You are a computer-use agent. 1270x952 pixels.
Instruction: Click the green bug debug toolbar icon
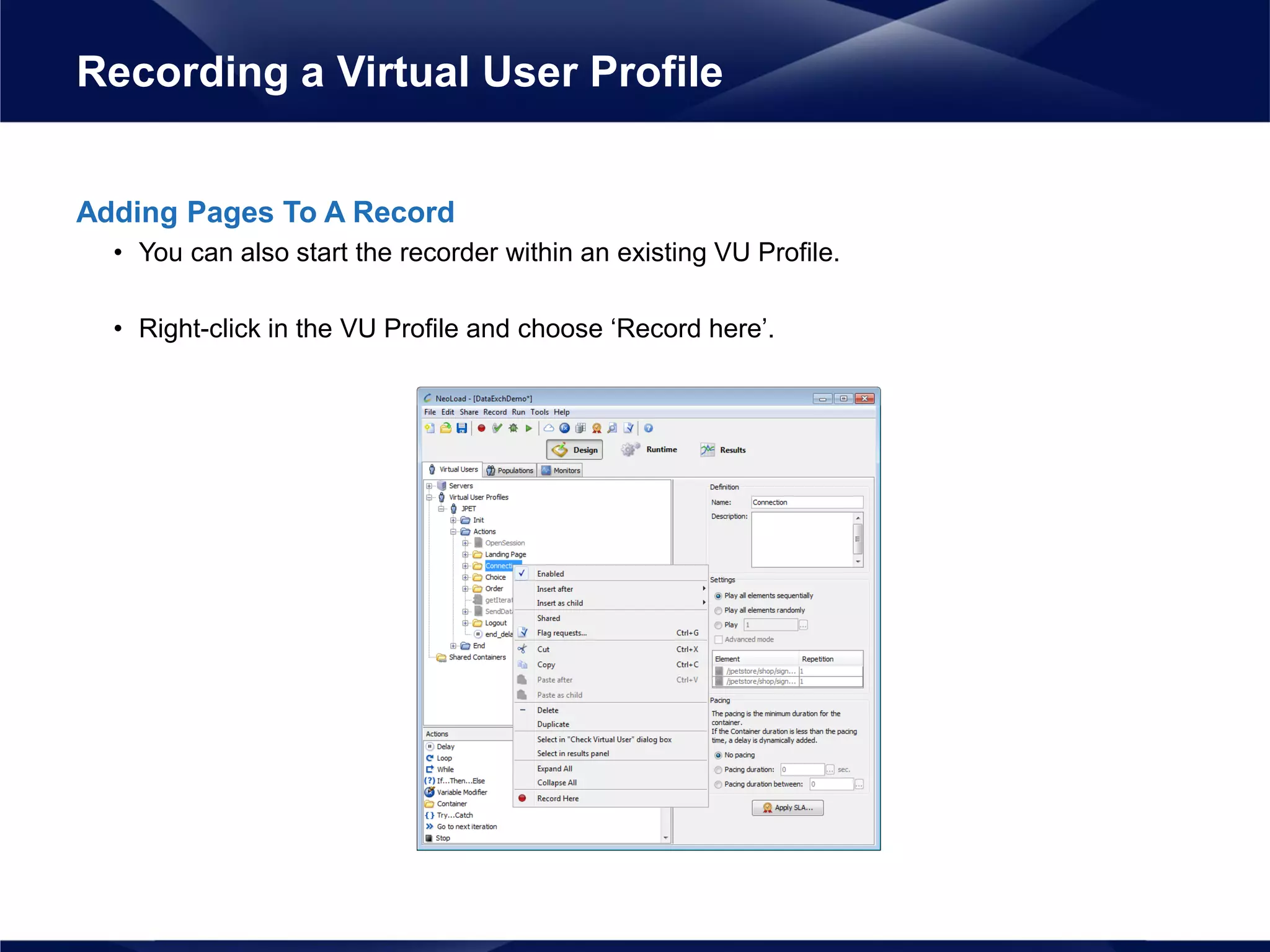coord(513,428)
